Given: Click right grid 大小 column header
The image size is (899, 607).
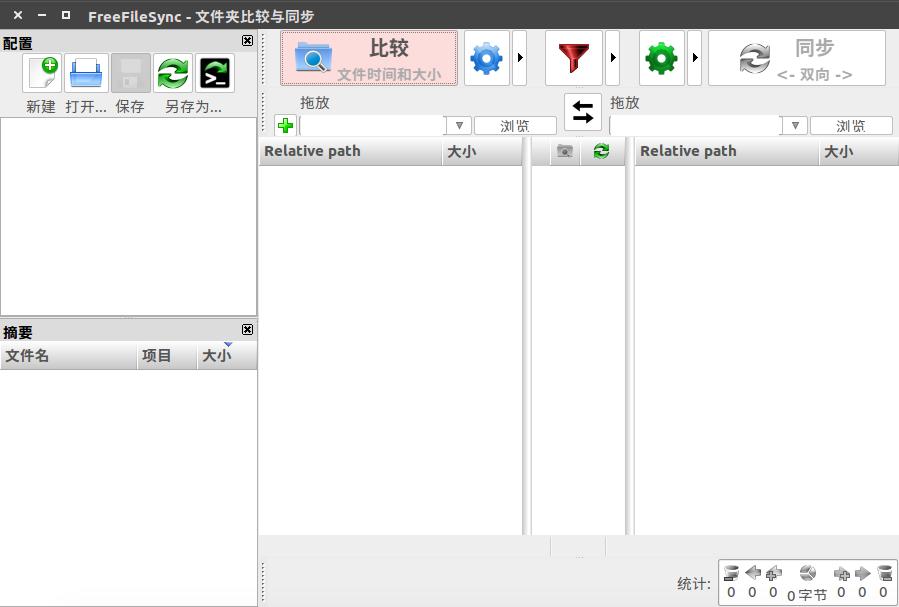Looking at the screenshot, I should coord(858,151).
